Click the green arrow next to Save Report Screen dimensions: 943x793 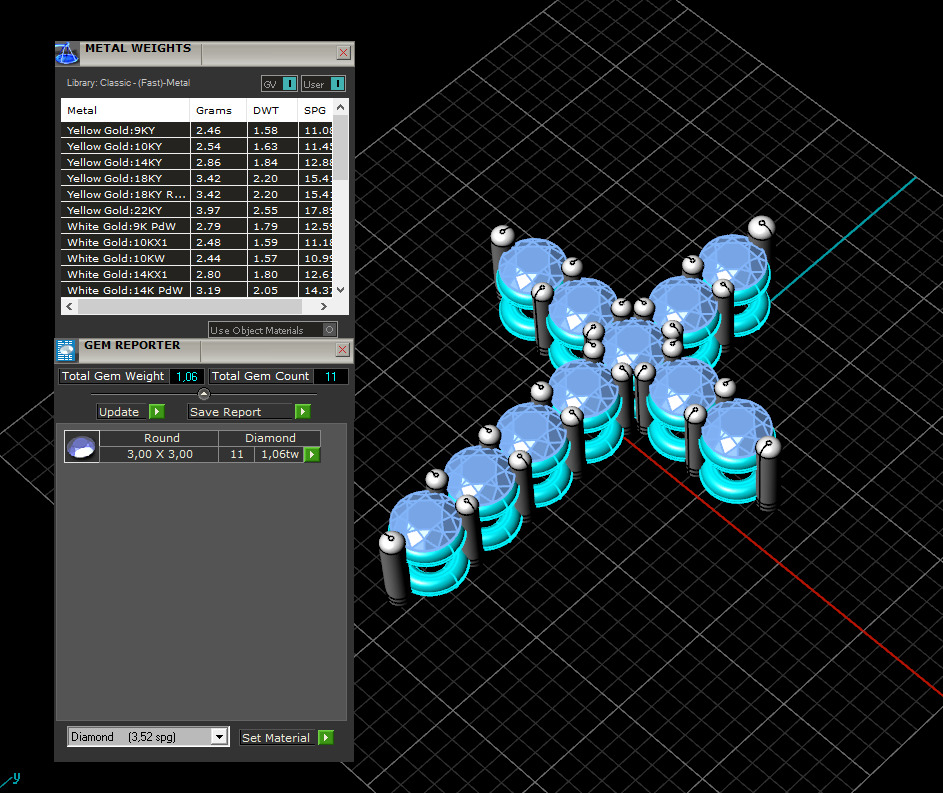coord(303,411)
